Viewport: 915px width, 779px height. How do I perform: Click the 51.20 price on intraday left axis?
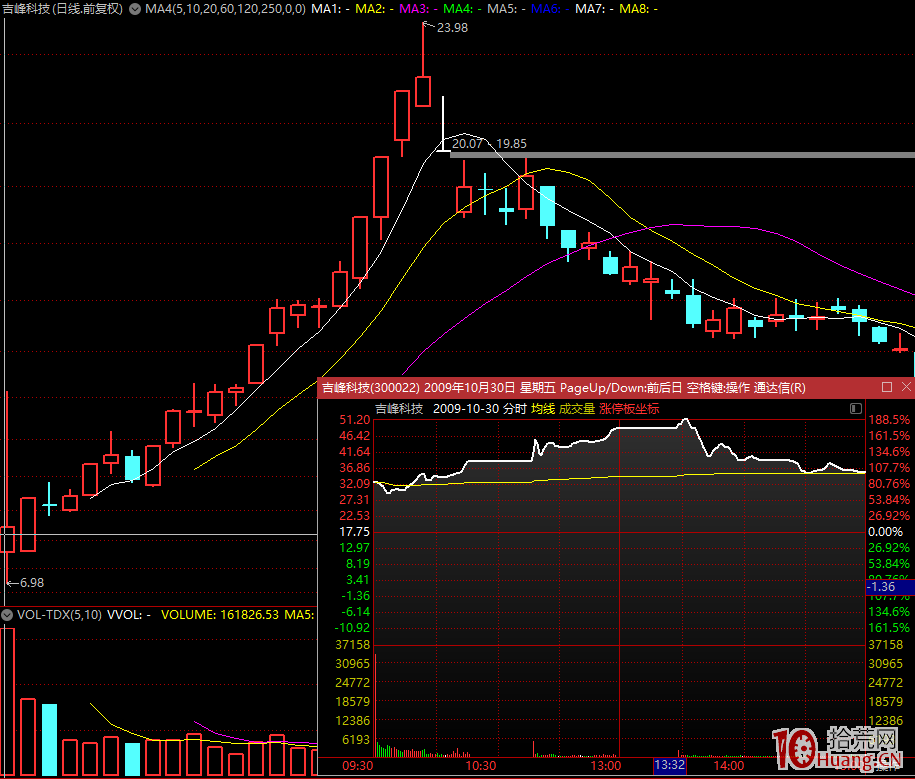coord(355,420)
